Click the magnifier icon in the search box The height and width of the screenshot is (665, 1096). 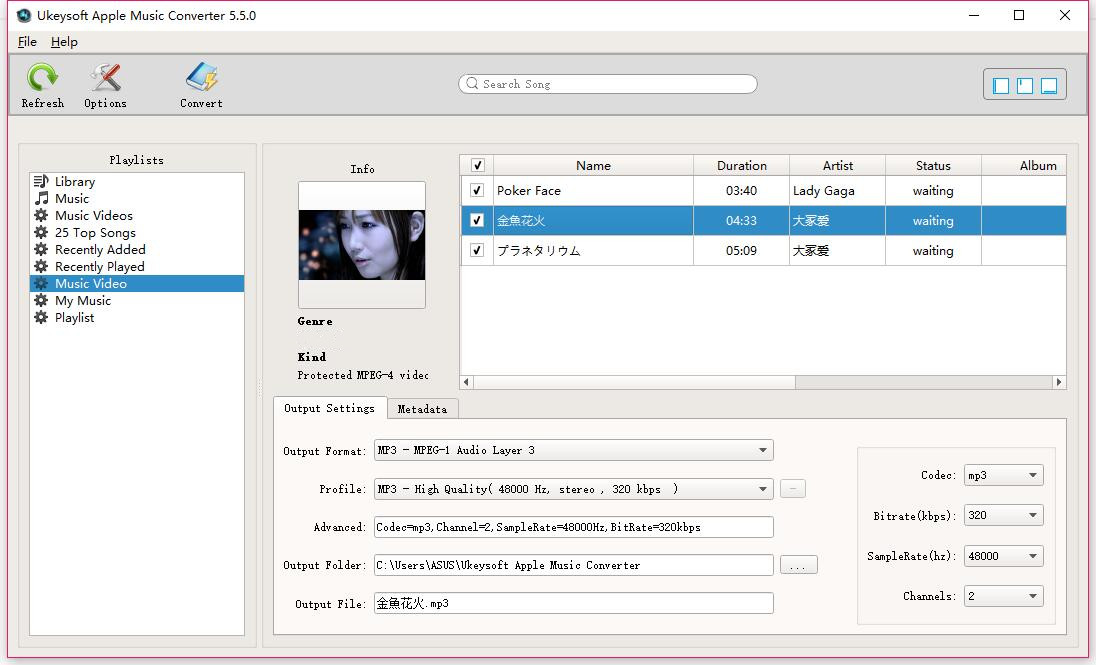[x=473, y=83]
